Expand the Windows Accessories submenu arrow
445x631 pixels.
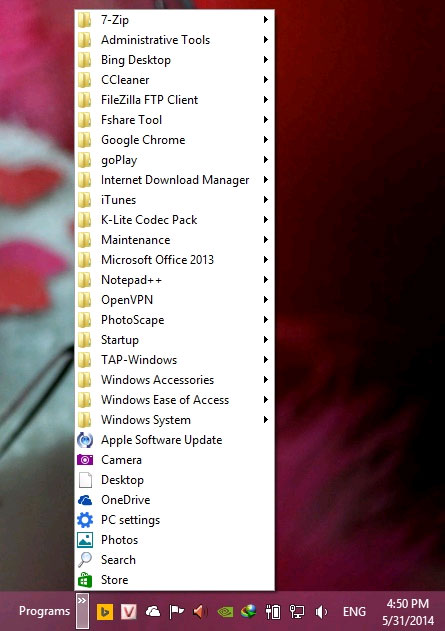tap(266, 379)
